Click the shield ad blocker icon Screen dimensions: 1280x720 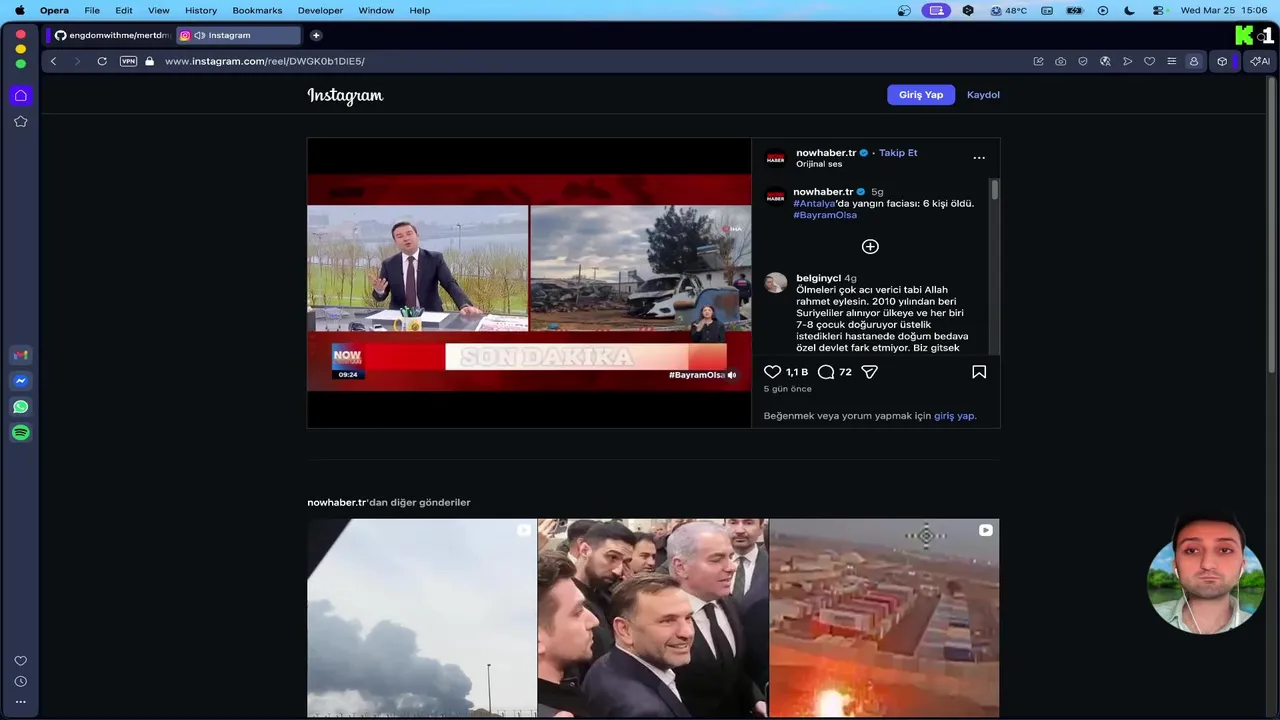coord(1083,61)
